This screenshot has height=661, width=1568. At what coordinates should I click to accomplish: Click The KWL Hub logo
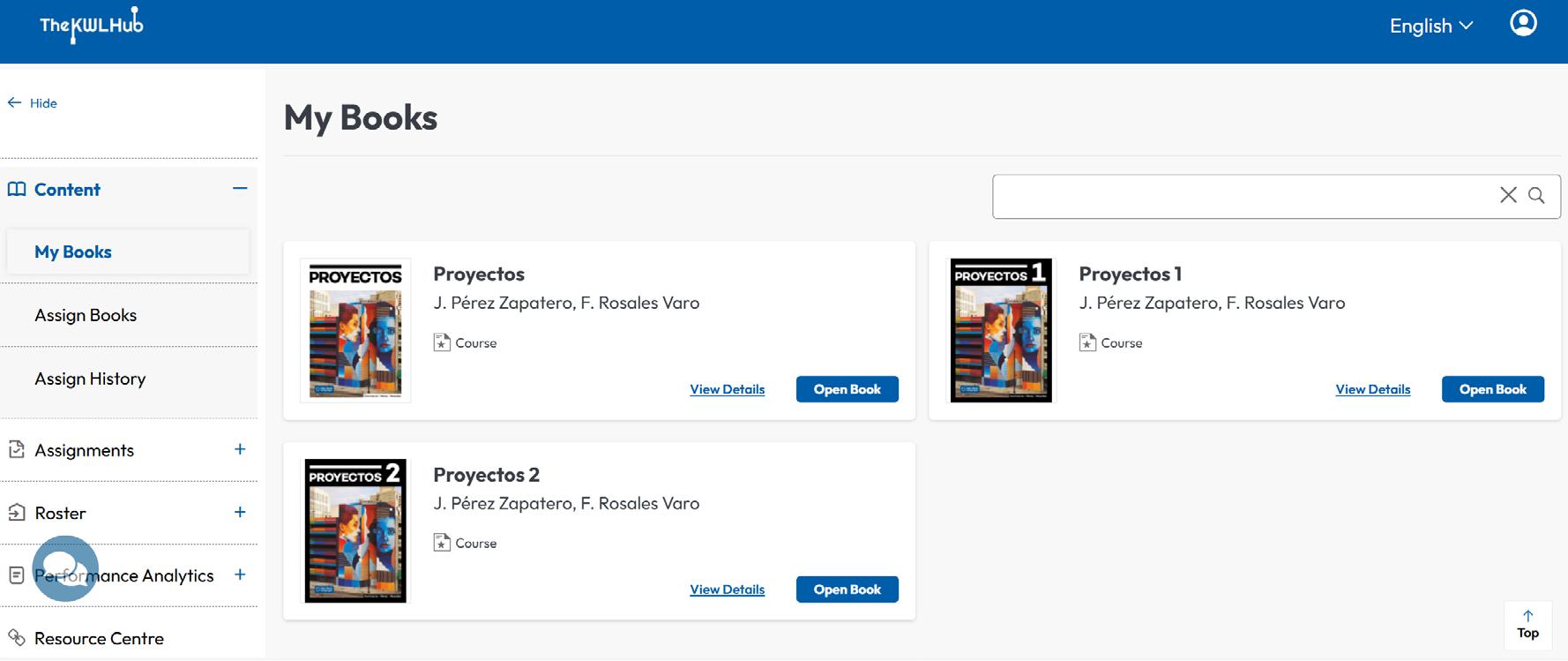tap(92, 25)
